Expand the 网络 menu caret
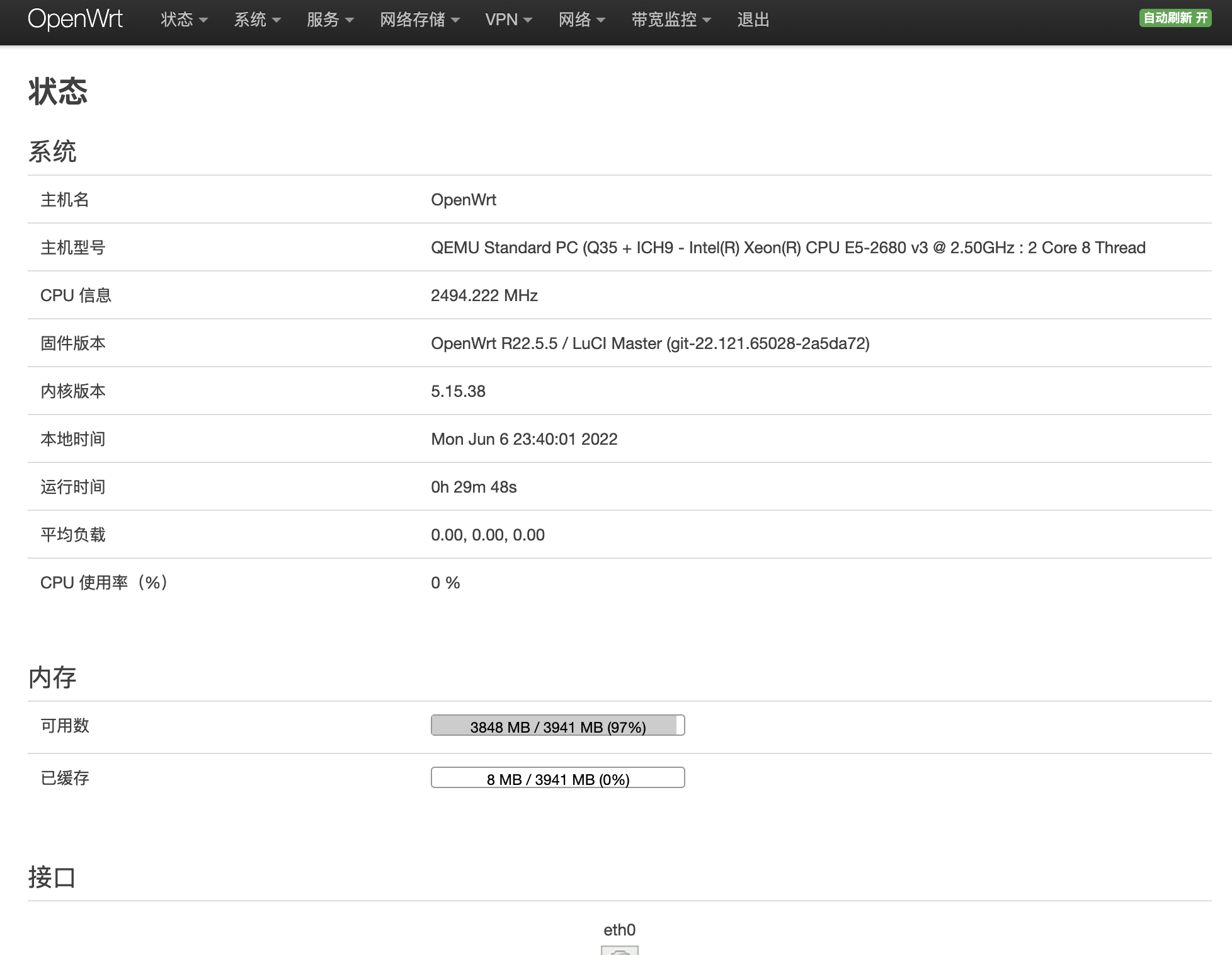 click(x=601, y=20)
